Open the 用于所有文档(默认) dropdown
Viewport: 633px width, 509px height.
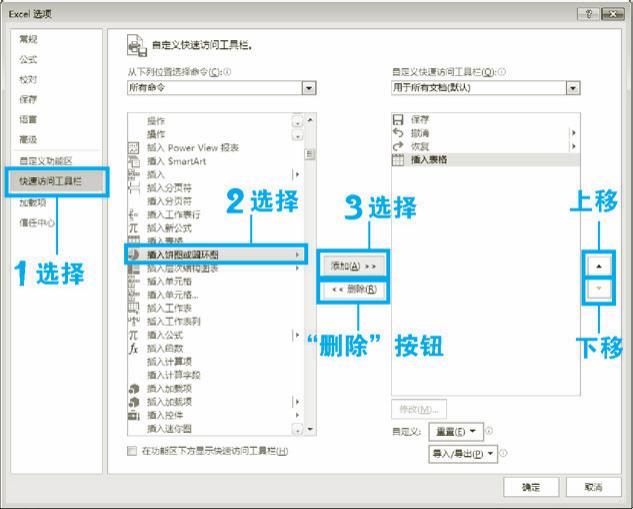coord(573,88)
